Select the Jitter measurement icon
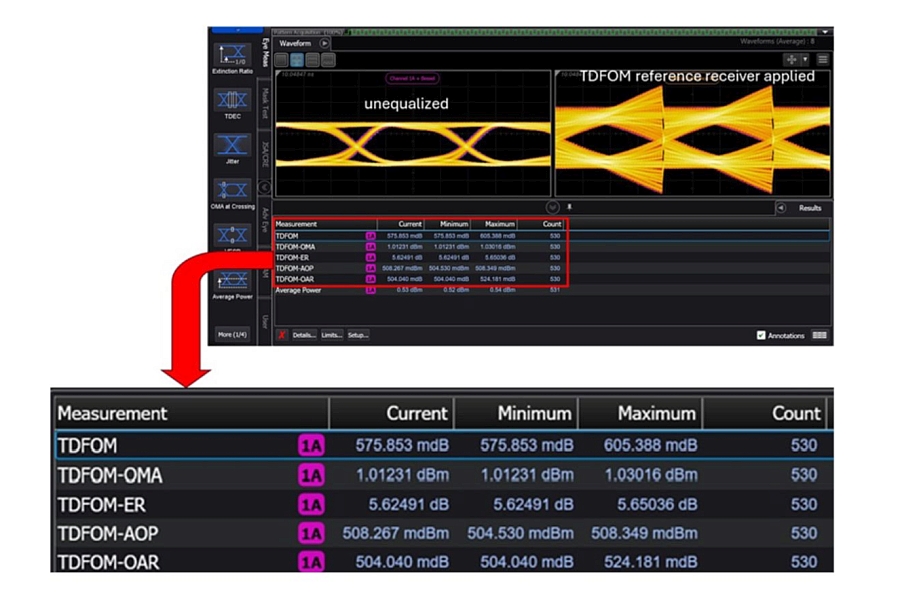The image size is (900, 600). tap(232, 146)
